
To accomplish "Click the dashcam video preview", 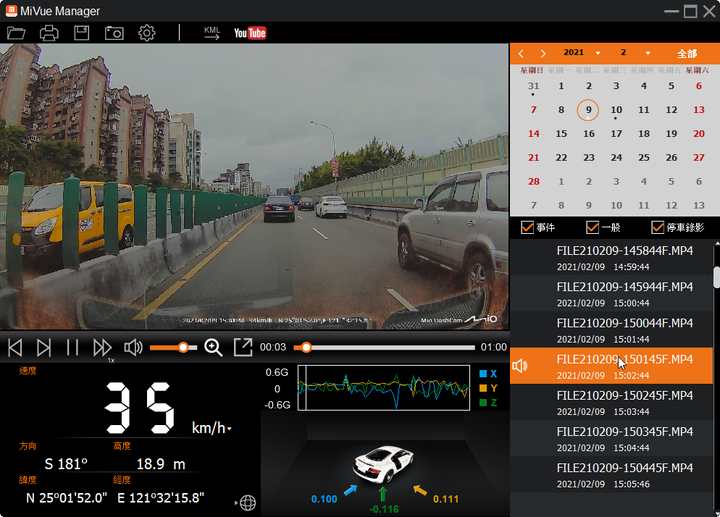I will point(254,186).
